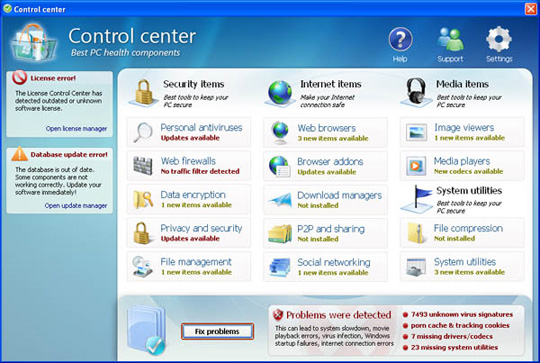The image size is (540, 363).
Task: Click 'No traffic filter detected' status text
Action: tap(200, 171)
